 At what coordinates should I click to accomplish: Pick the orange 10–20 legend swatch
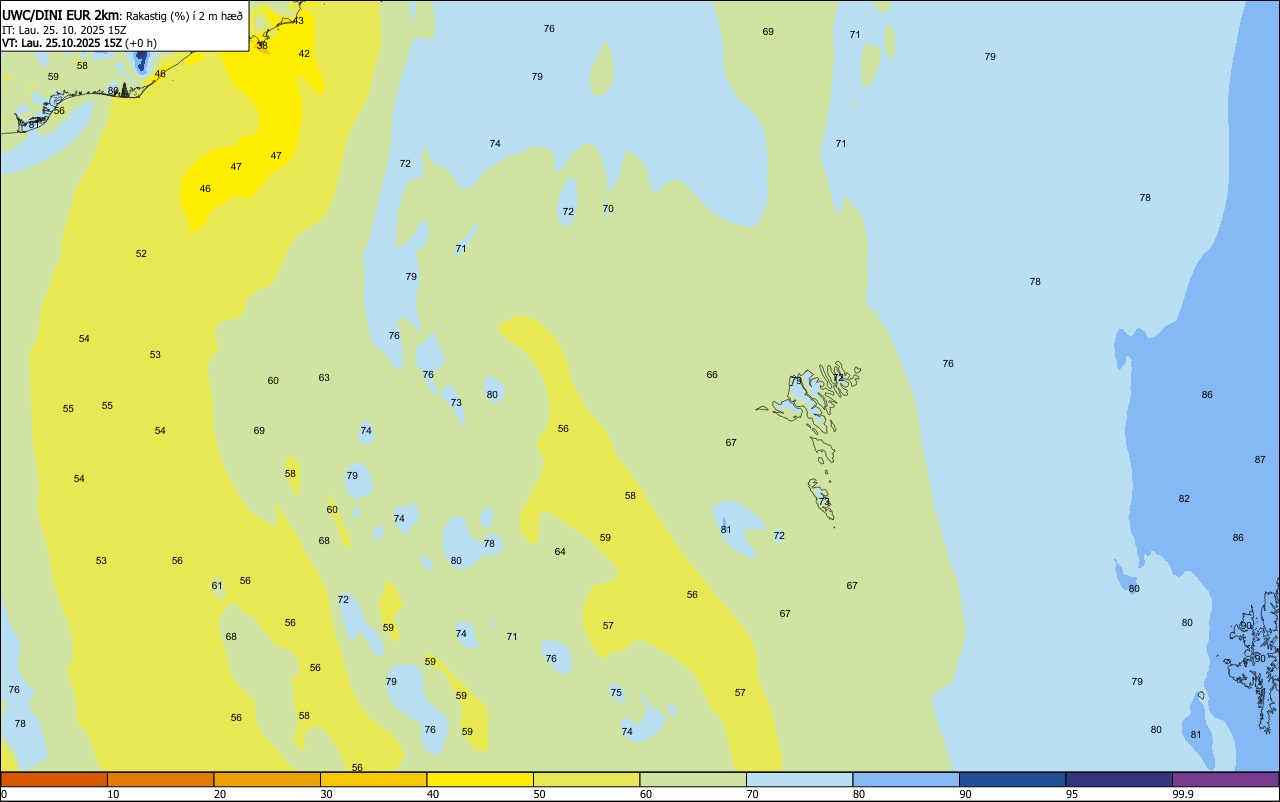[160, 779]
